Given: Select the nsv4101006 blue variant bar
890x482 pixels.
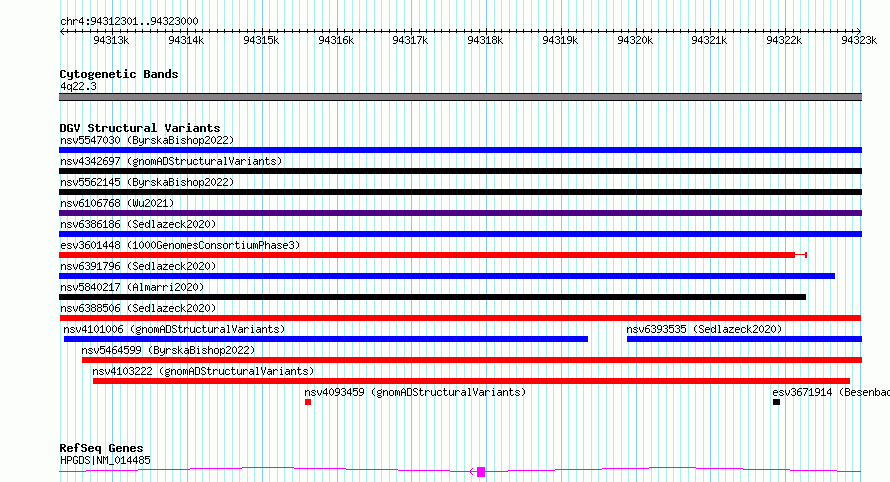Looking at the screenshot, I should 326,339.
